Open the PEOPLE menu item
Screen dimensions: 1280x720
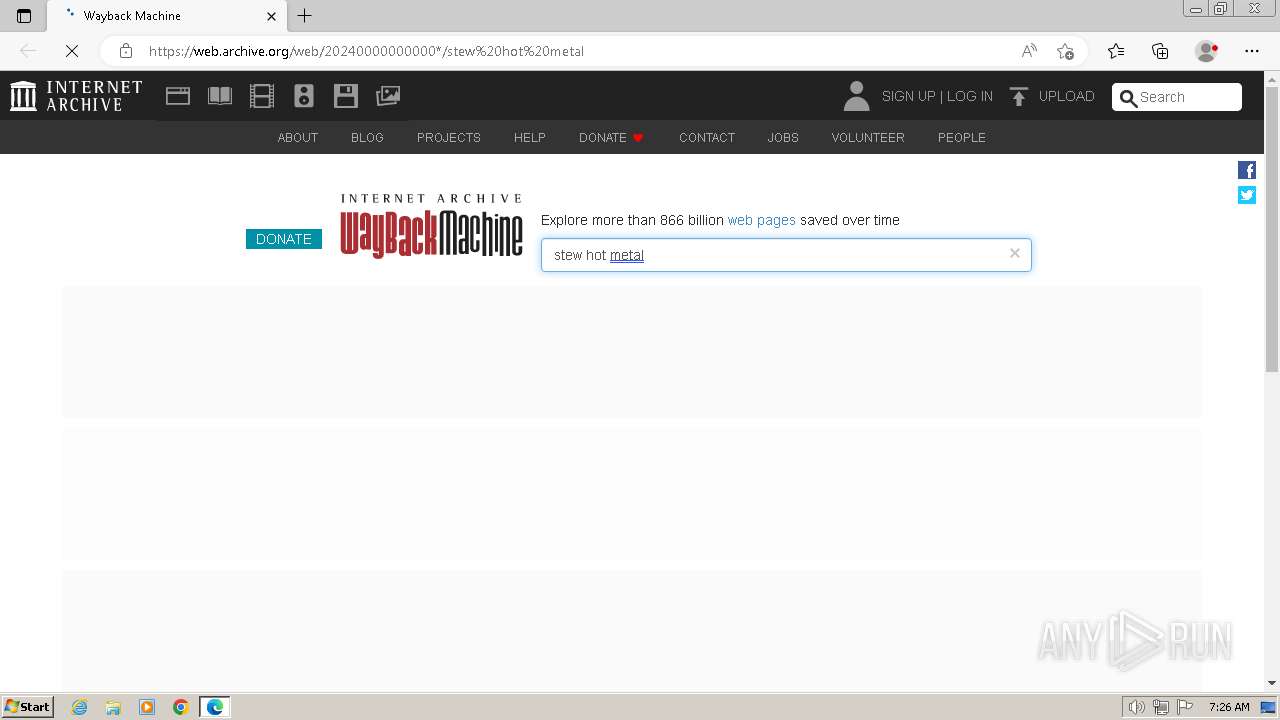point(962,138)
